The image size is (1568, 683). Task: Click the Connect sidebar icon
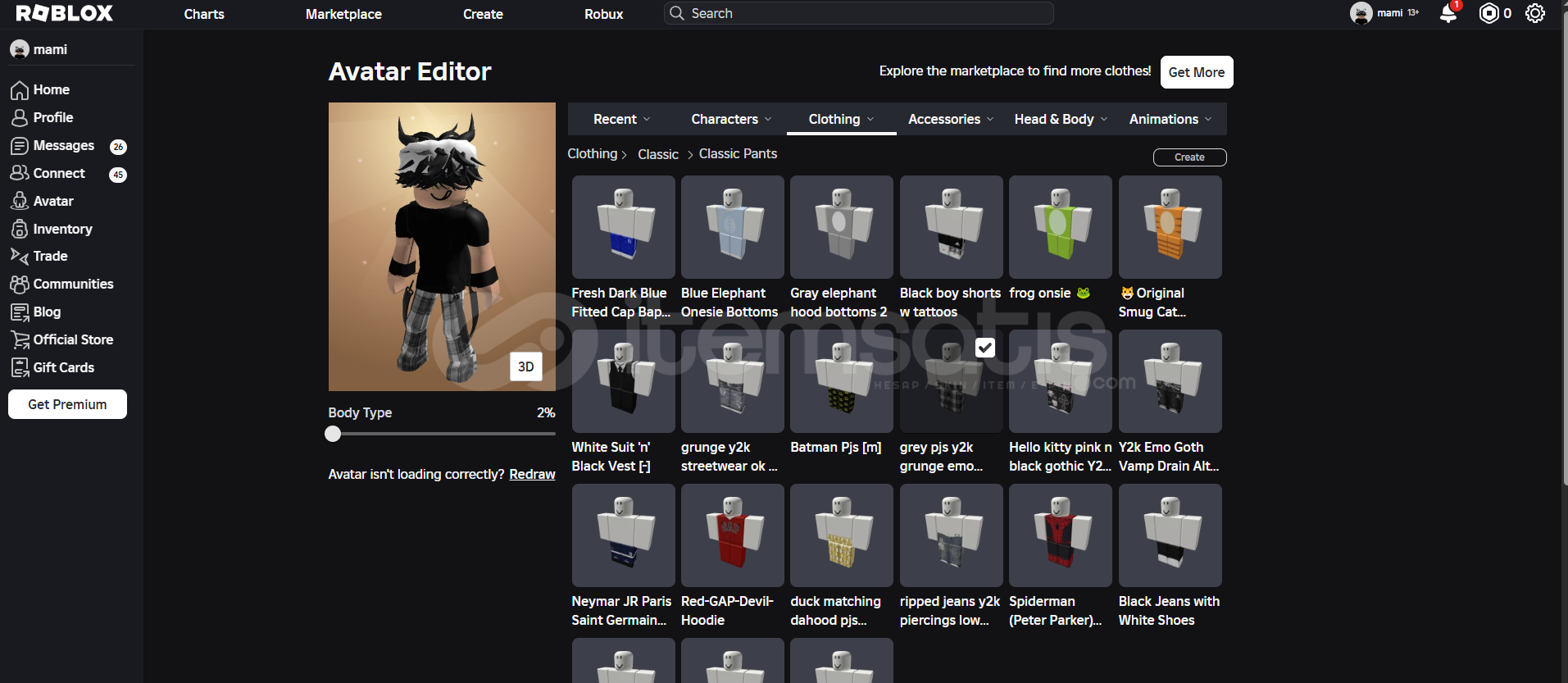[x=20, y=174]
